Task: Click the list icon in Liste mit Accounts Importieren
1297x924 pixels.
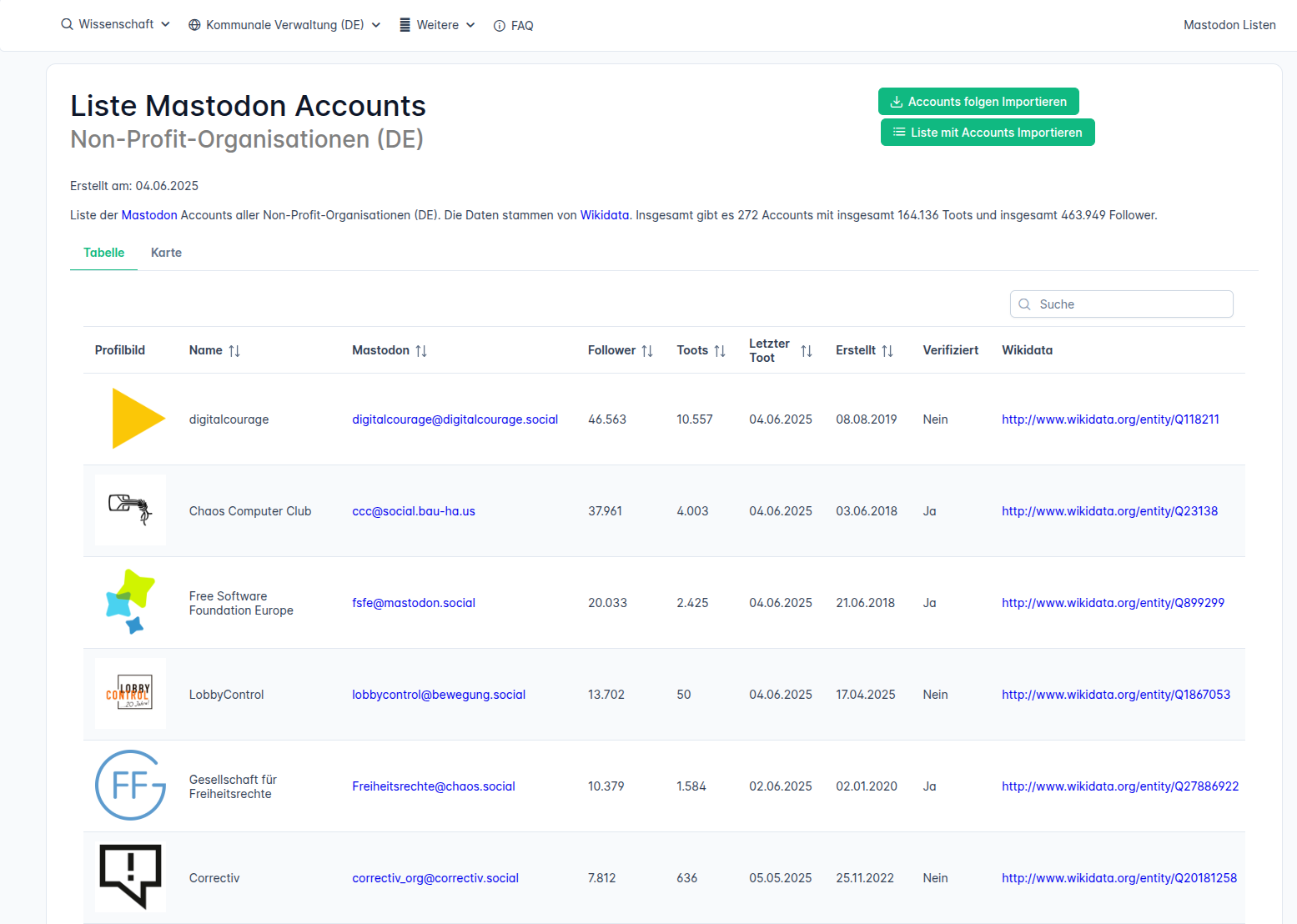Action: (899, 133)
